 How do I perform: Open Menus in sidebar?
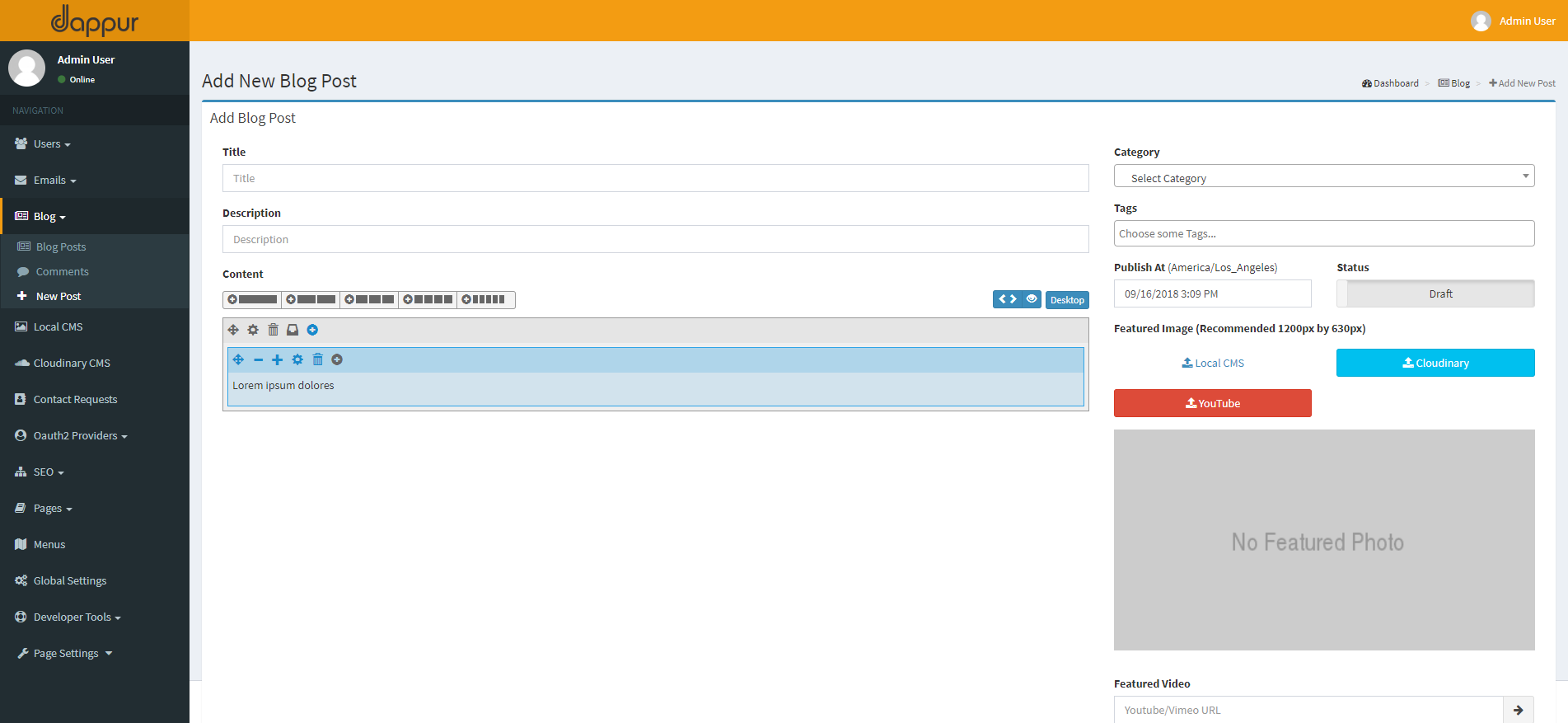coord(95,544)
